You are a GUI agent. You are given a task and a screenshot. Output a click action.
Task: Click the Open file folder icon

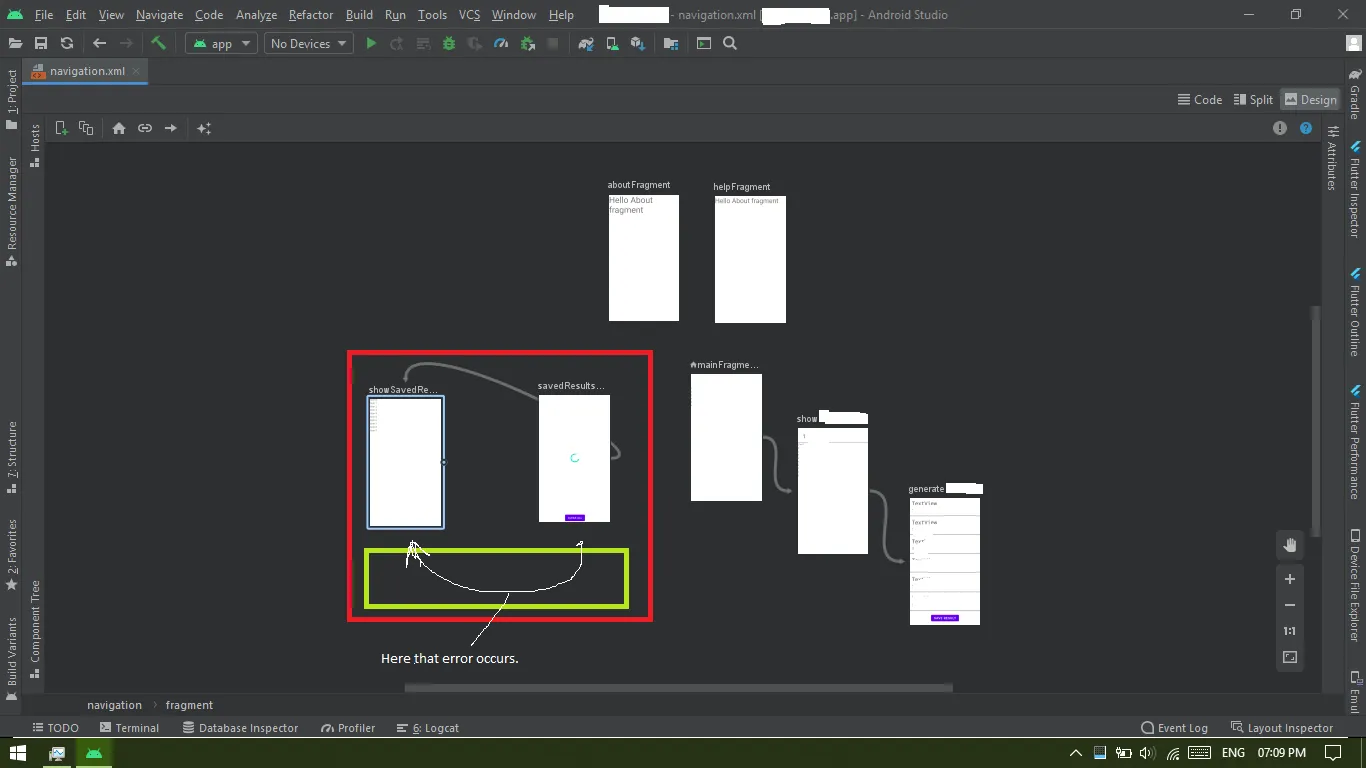[x=15, y=43]
